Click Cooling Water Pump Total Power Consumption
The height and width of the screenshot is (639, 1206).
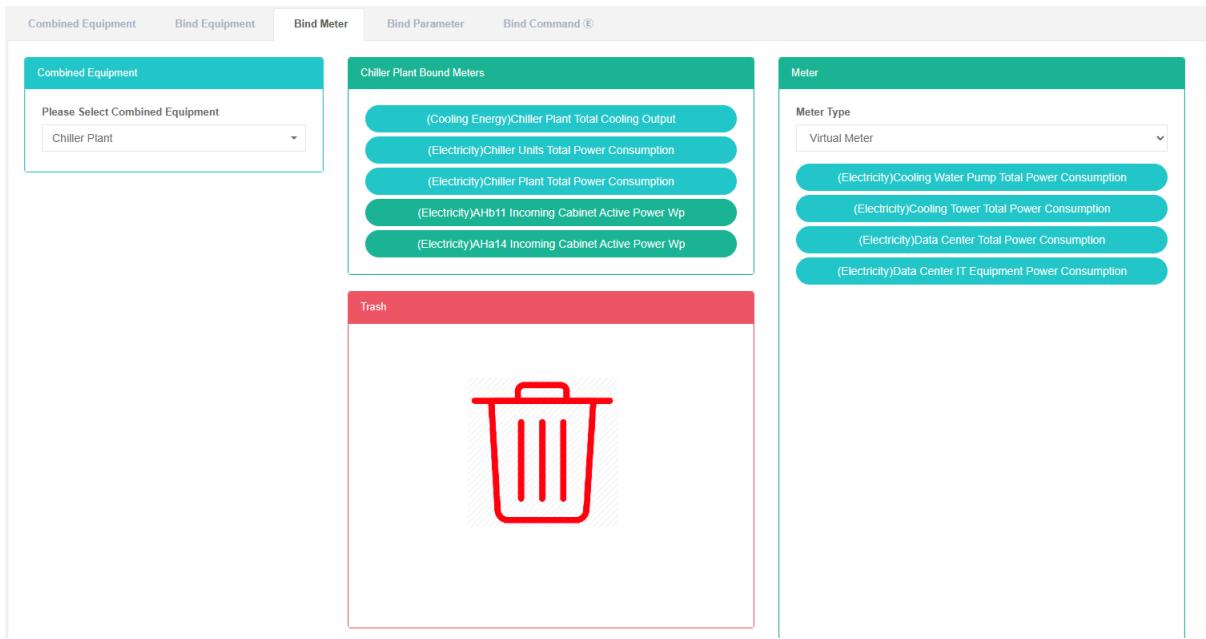[981, 177]
